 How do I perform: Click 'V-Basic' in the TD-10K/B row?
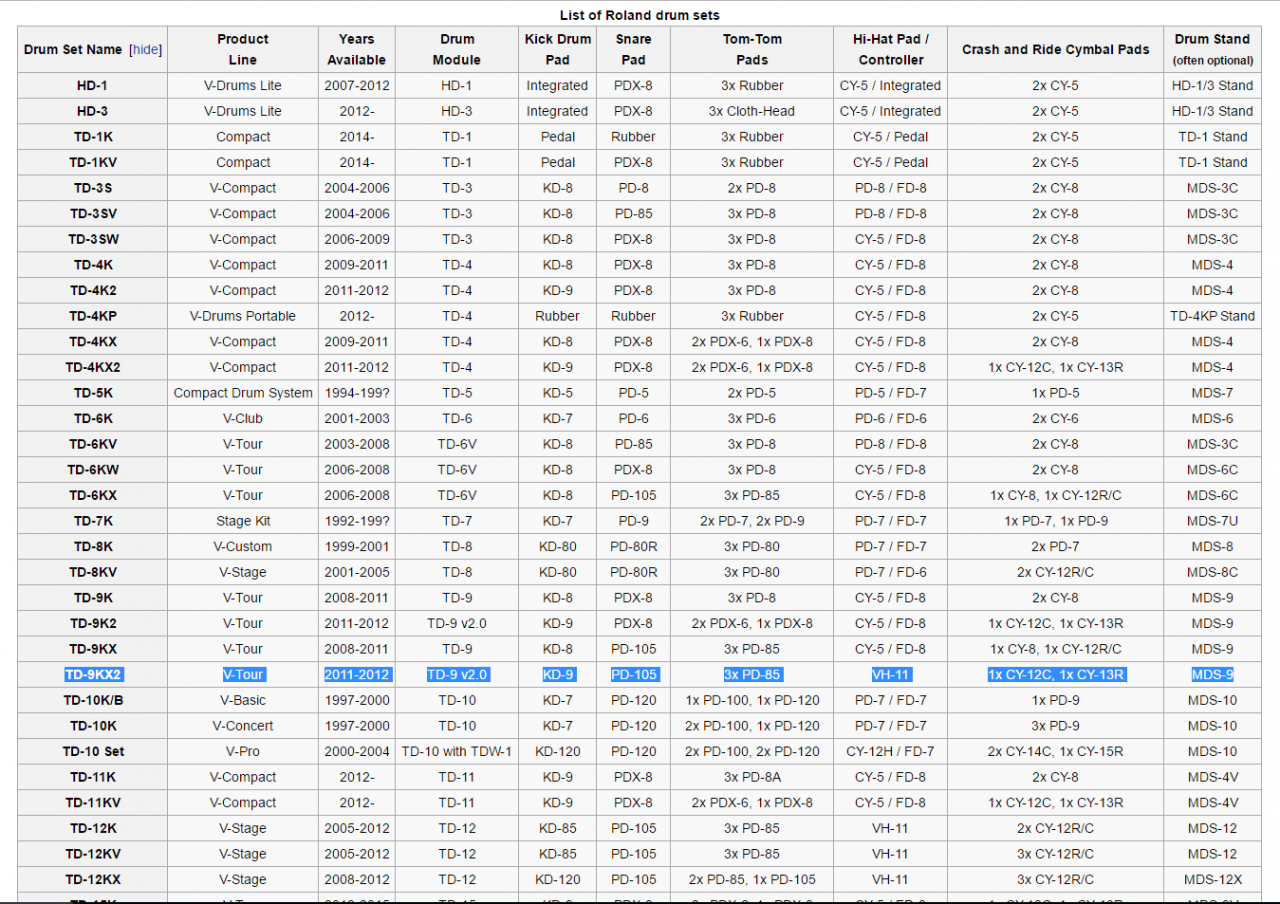243,700
